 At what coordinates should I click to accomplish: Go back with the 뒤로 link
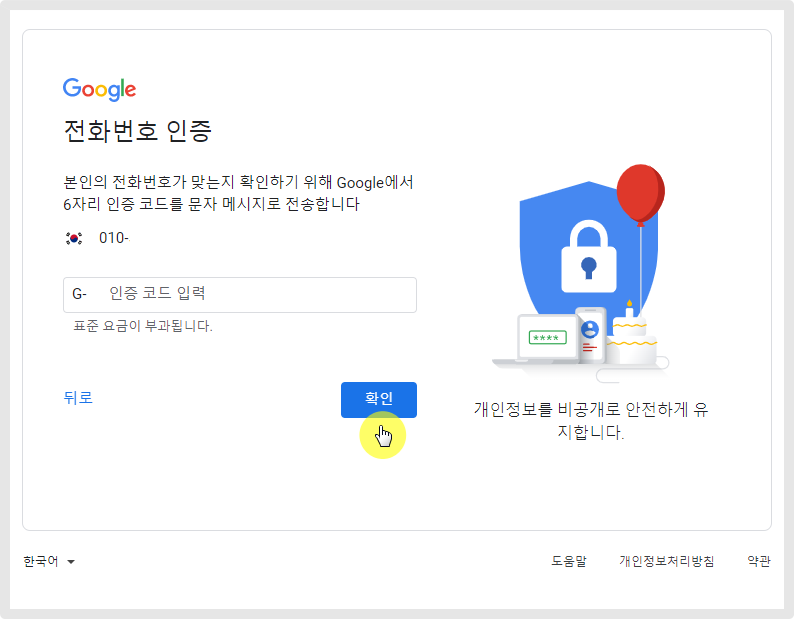[78, 398]
